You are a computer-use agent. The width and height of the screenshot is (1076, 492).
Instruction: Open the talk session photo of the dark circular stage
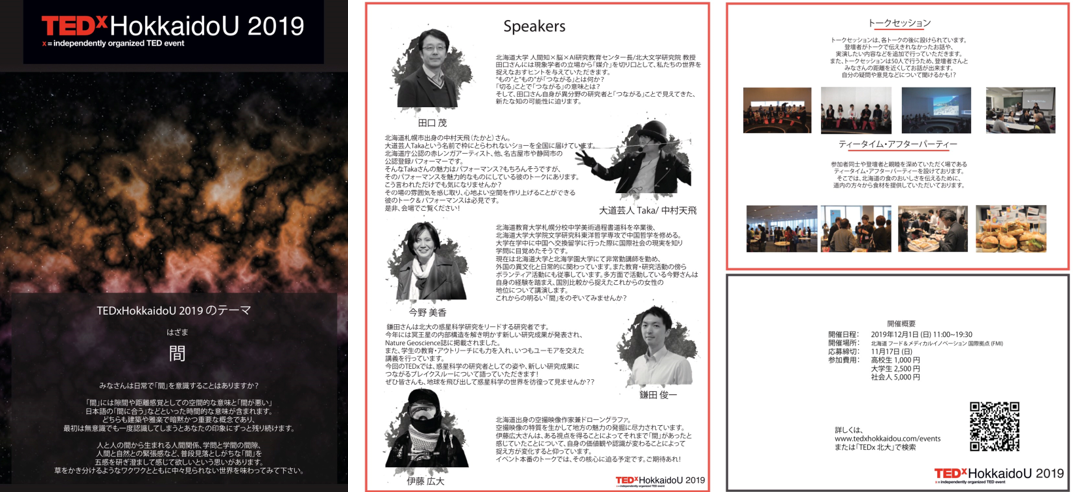pyautogui.click(x=777, y=110)
